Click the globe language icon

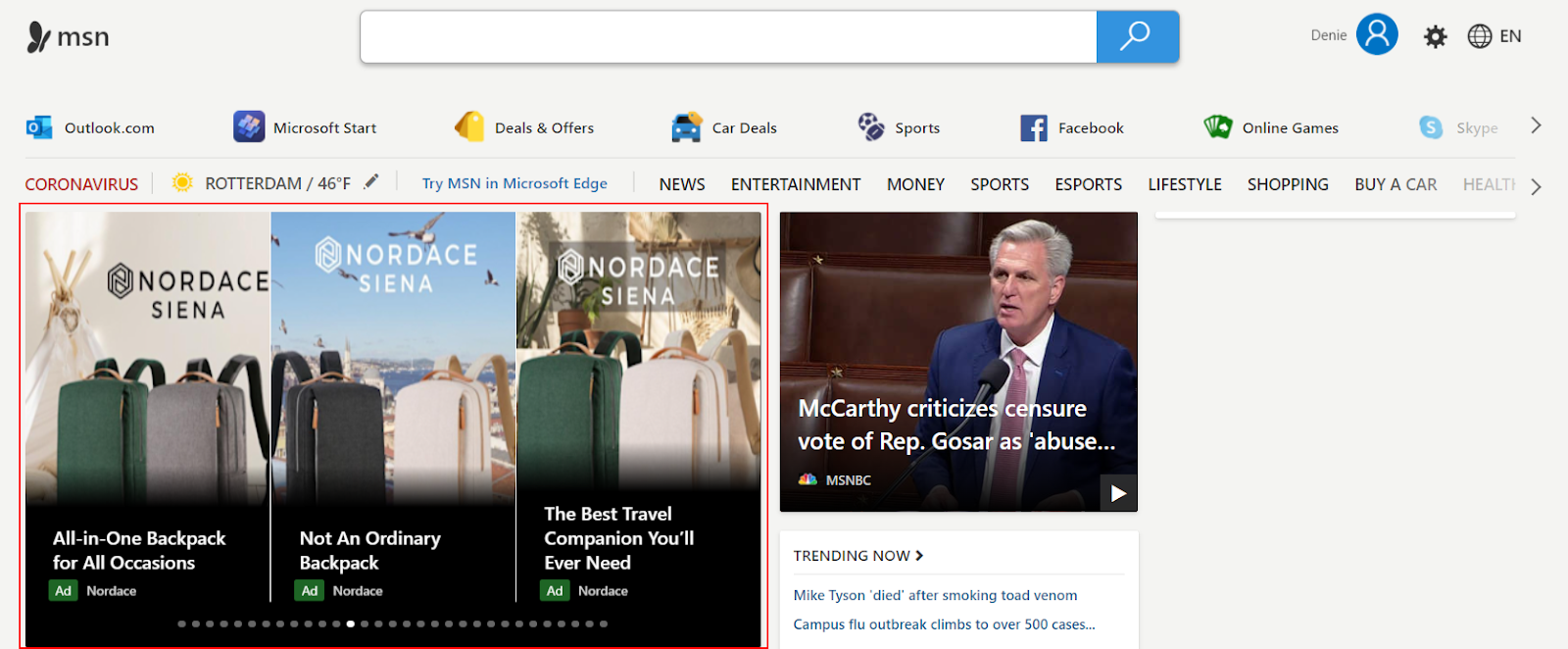tap(1479, 36)
